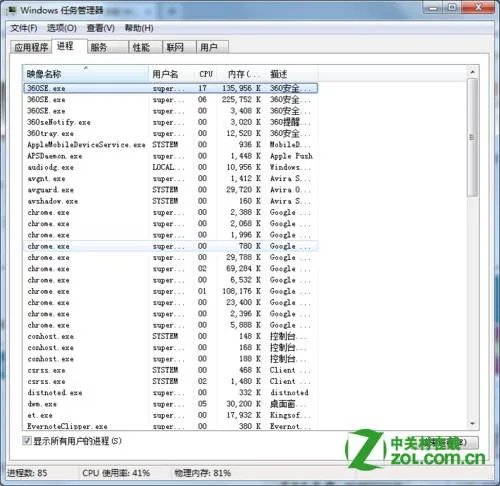Maximize the Task Manager window
Image resolution: width=500 pixels, height=486 pixels.
(452, 7)
